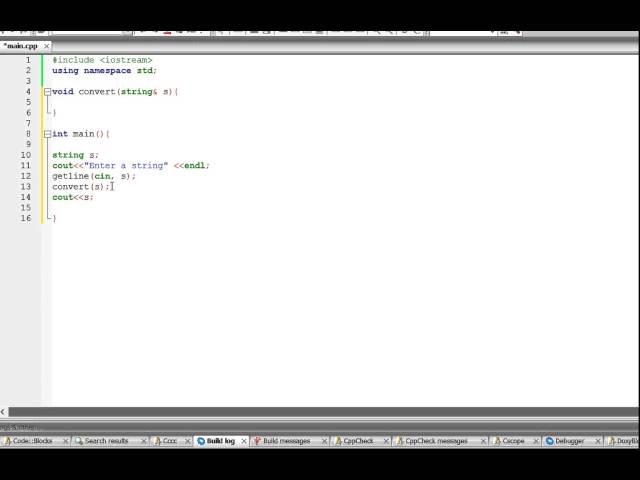640x480 pixels.
Task: Place cursor on '#include <iostream>' line
Action: [x=102, y=60]
